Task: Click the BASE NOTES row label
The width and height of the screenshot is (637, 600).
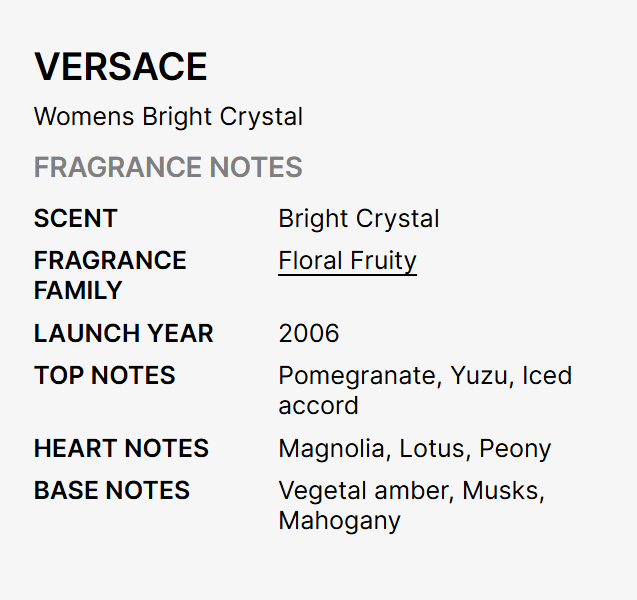Action: [112, 490]
